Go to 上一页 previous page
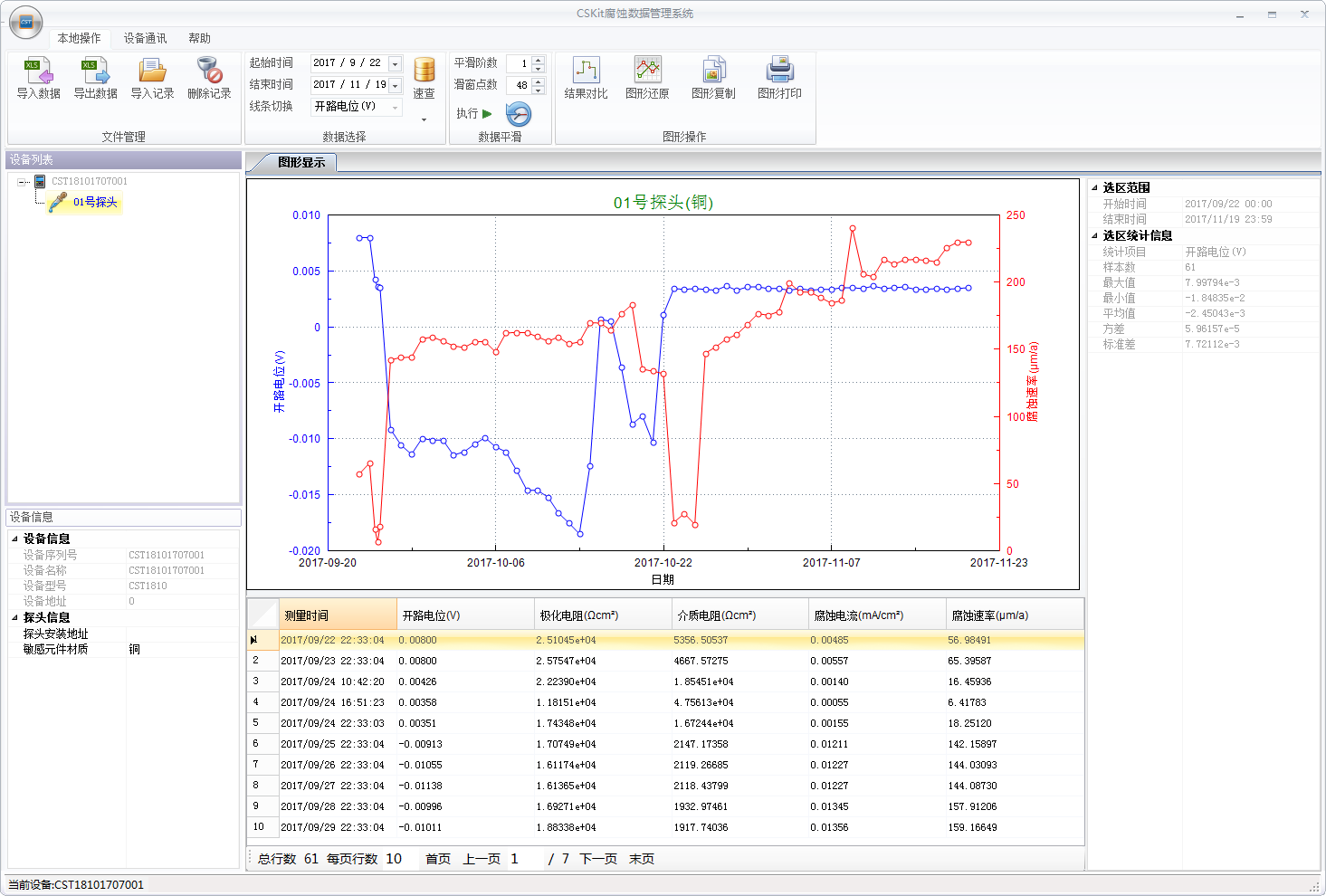Screen dimensions: 1326x896 (482, 859)
